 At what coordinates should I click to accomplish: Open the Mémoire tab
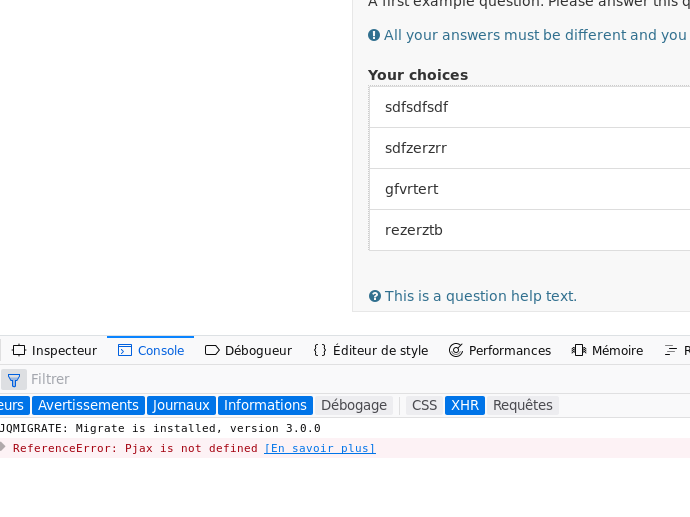point(607,351)
